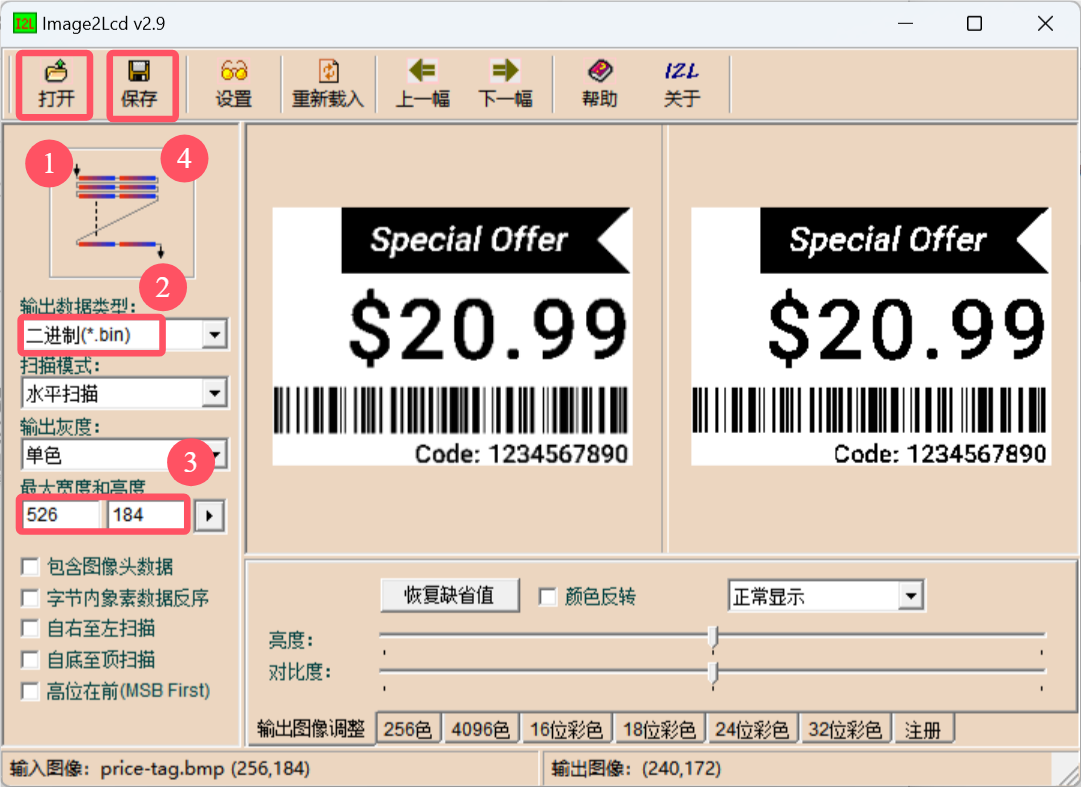Open an image with the 打开 icon
Viewport: 1081px width, 787px height.
click(56, 85)
